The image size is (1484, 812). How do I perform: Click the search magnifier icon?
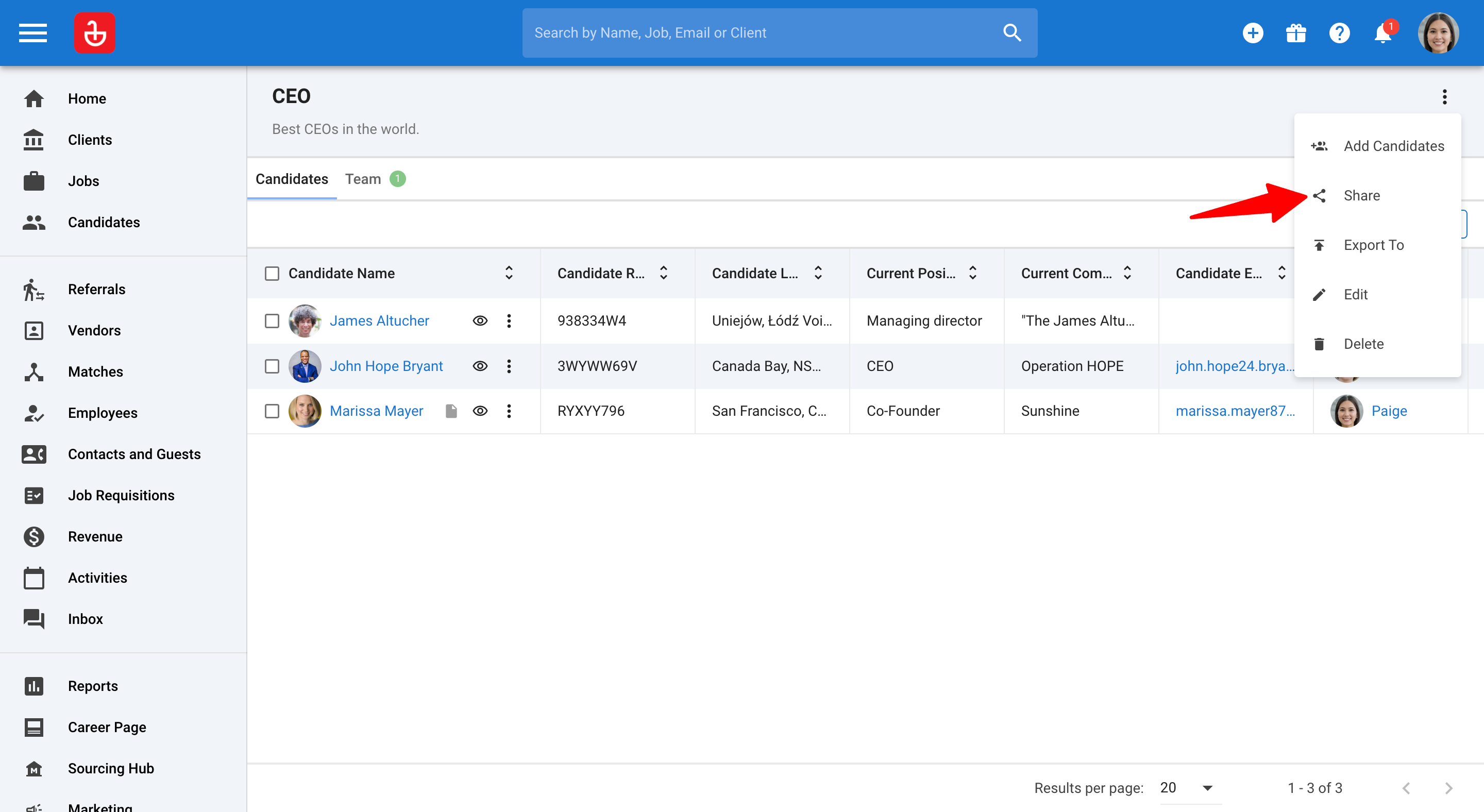(x=1011, y=33)
